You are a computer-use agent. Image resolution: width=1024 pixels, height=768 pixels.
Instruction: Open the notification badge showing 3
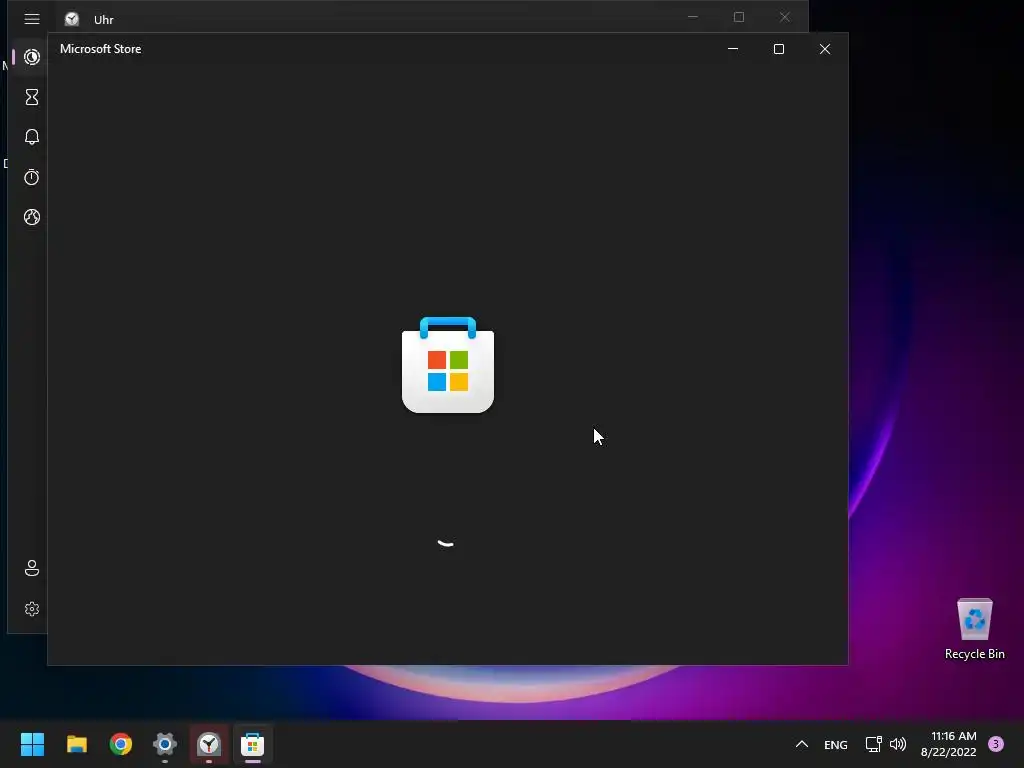[996, 744]
